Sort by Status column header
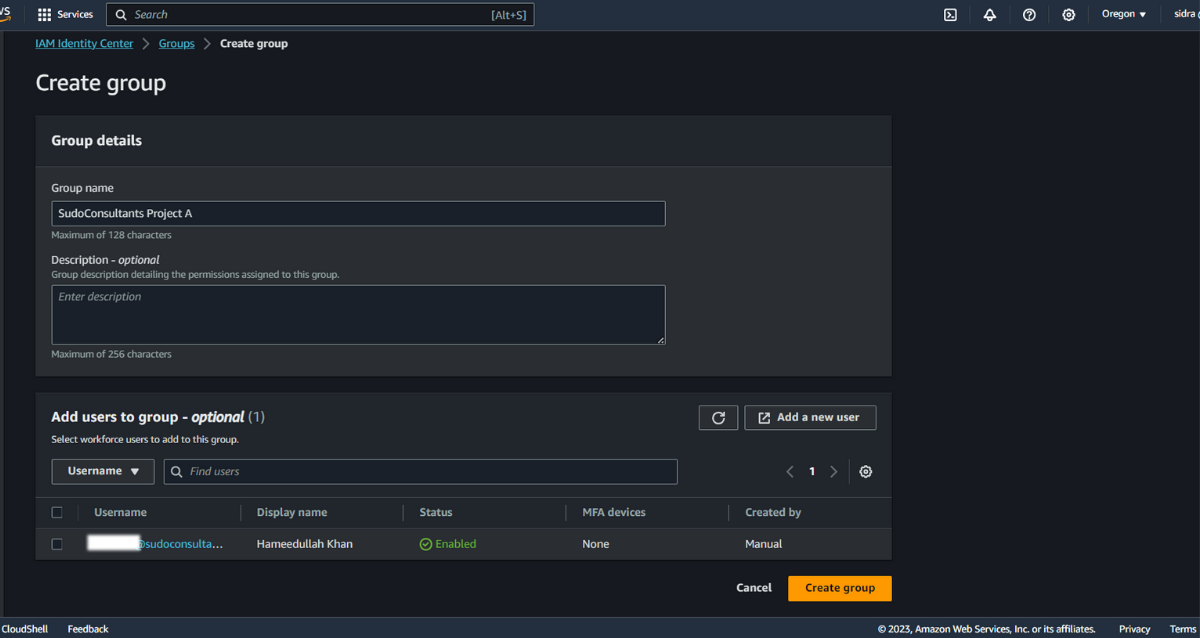Viewport: 1200px width, 638px height. 436,512
